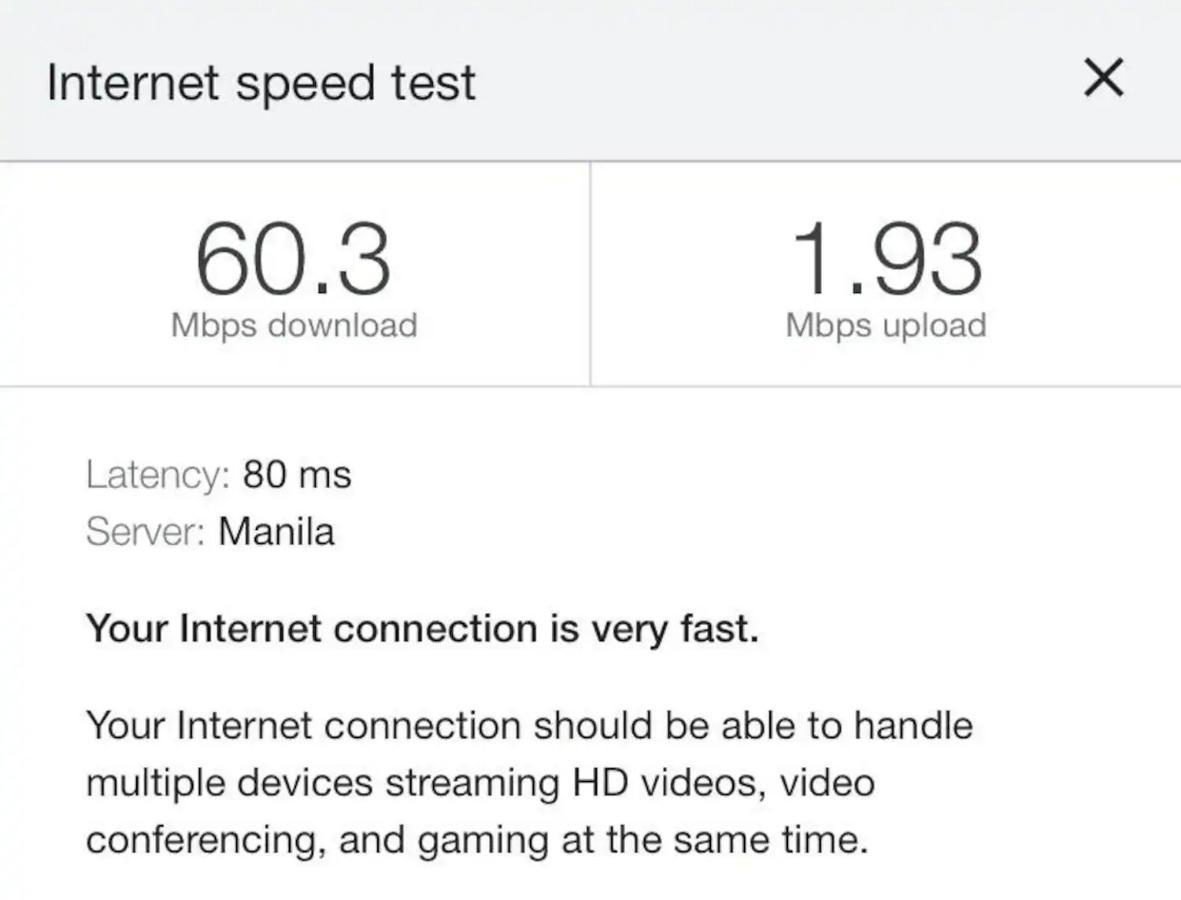
Task: Click the 'multiple devices streaming HD videos' line
Action: click(x=481, y=783)
